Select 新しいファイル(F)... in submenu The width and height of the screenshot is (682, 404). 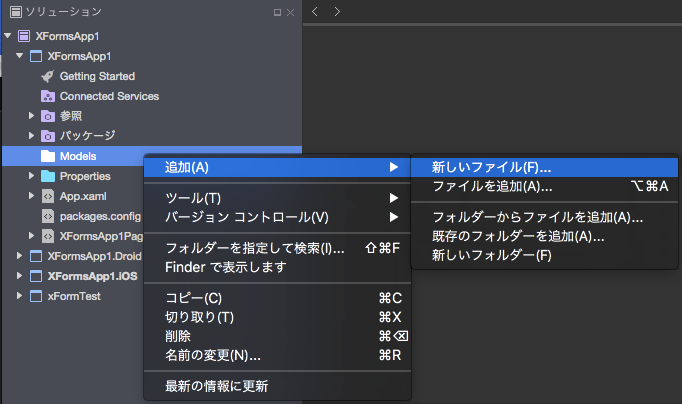coord(545,167)
